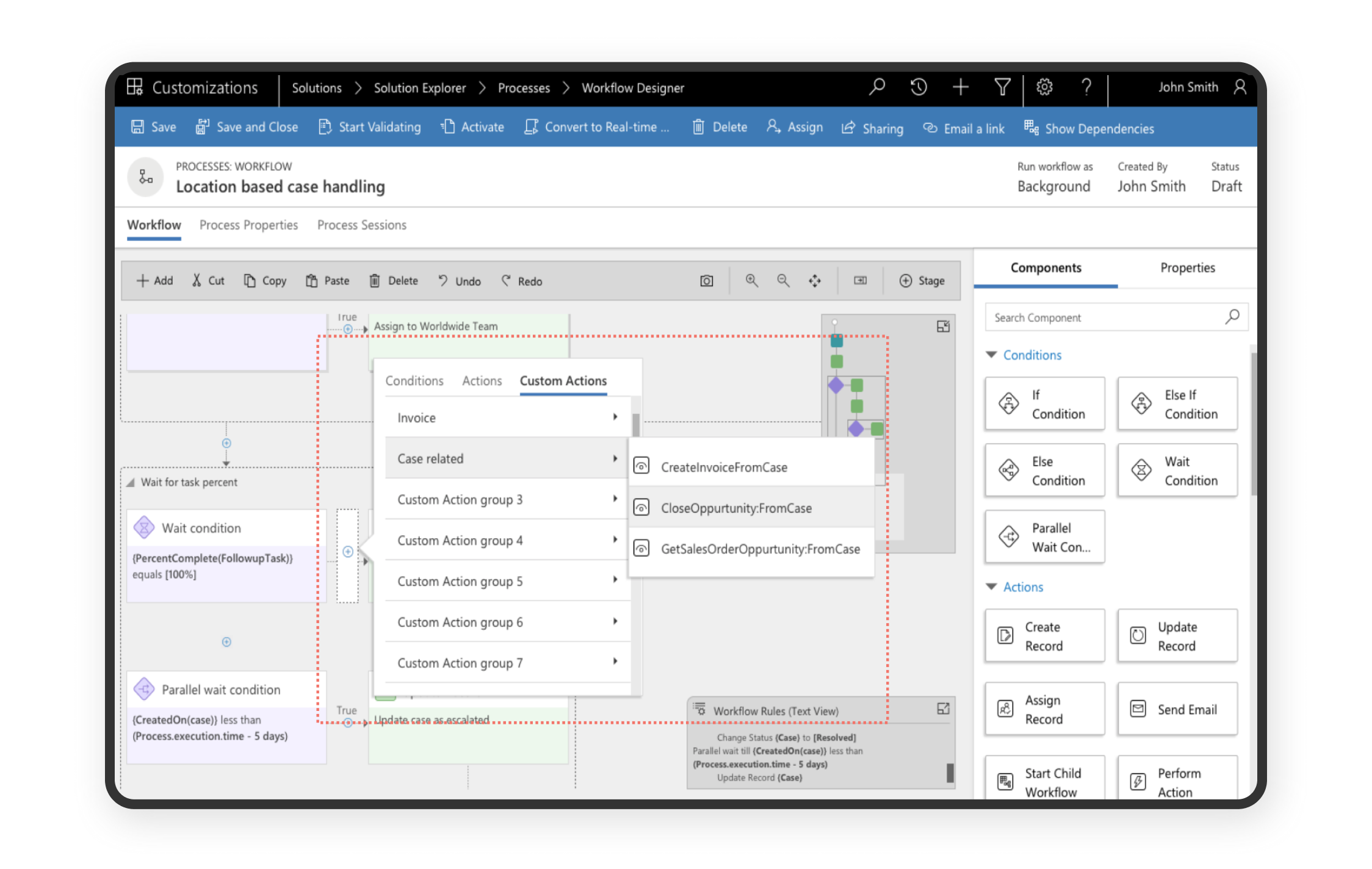Open the advanced find funnel icon

[1002, 87]
